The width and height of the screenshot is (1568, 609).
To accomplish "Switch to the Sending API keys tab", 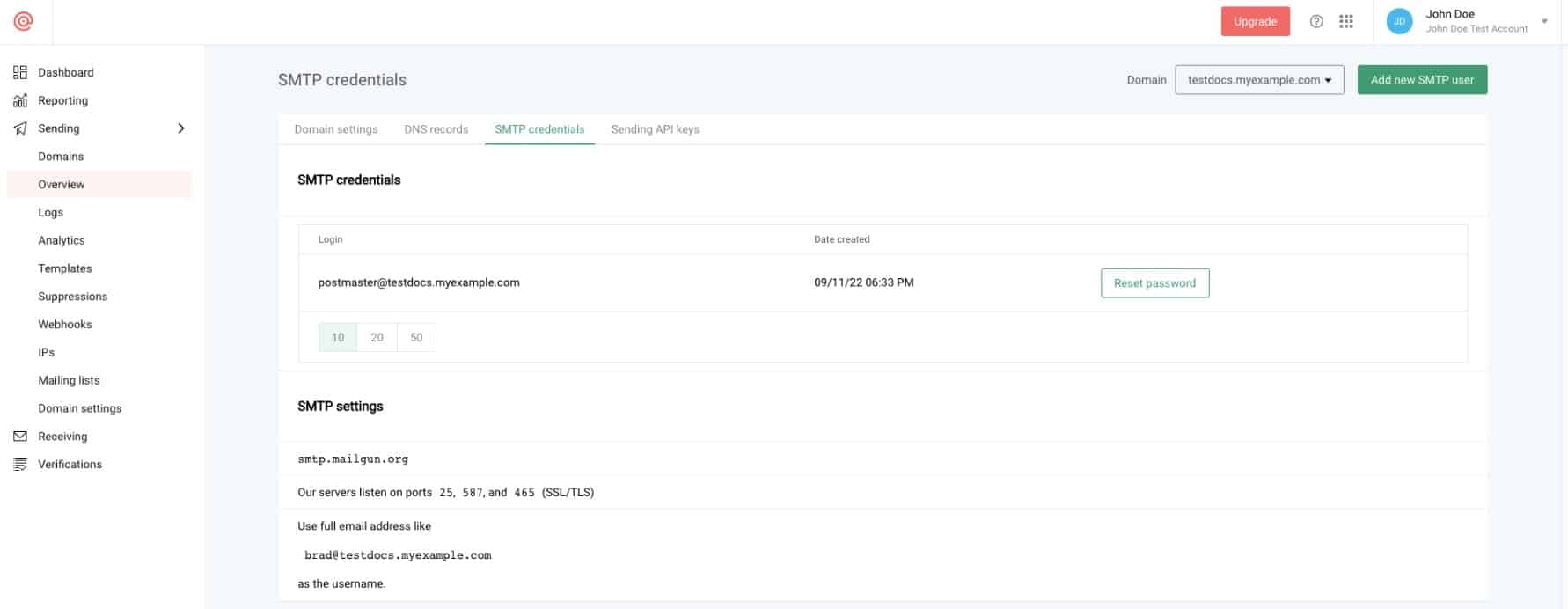I will click(x=656, y=129).
